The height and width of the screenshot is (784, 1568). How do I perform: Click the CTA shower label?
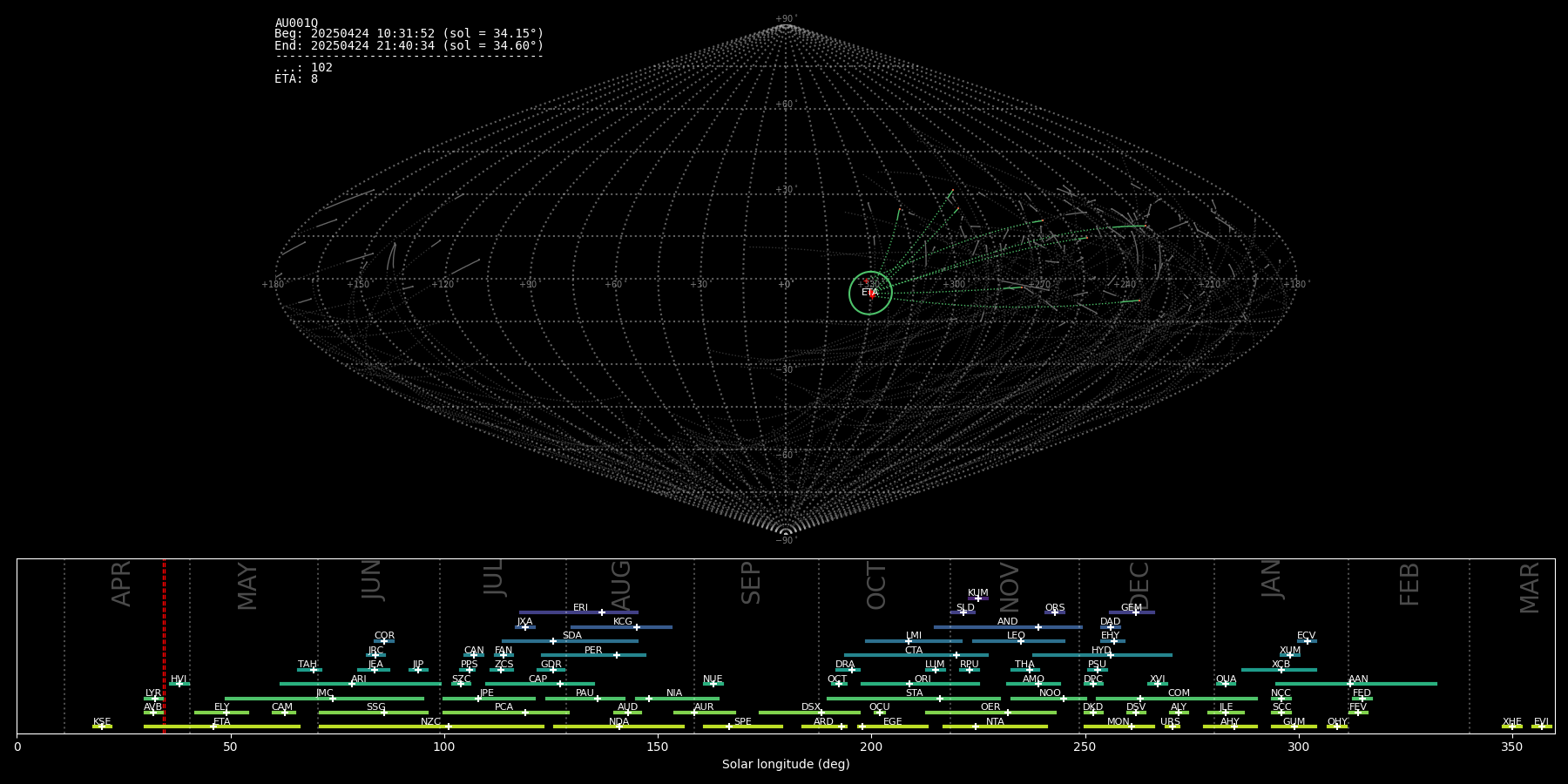(914, 651)
